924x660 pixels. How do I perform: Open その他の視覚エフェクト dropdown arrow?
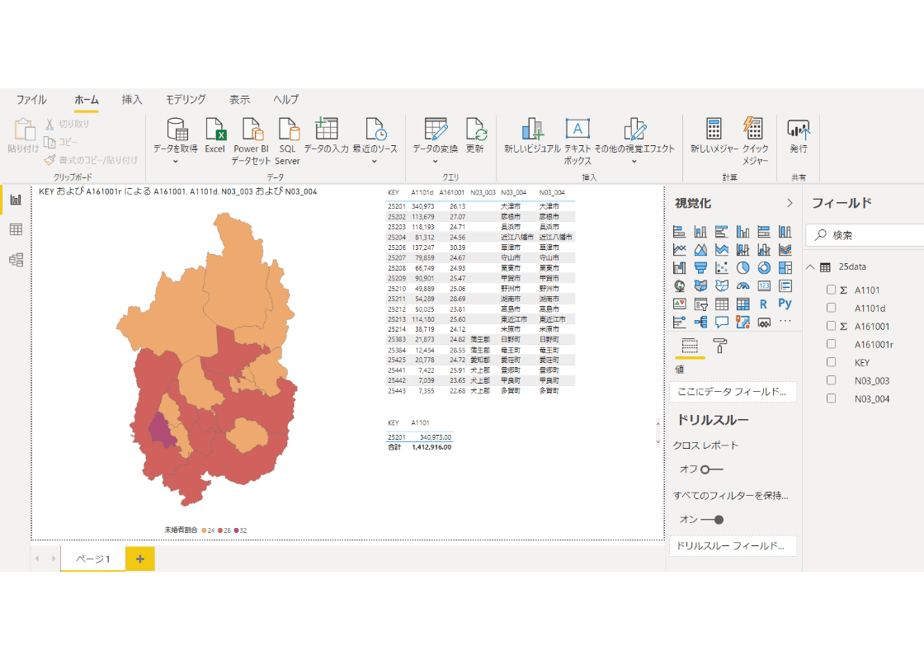(x=634, y=161)
